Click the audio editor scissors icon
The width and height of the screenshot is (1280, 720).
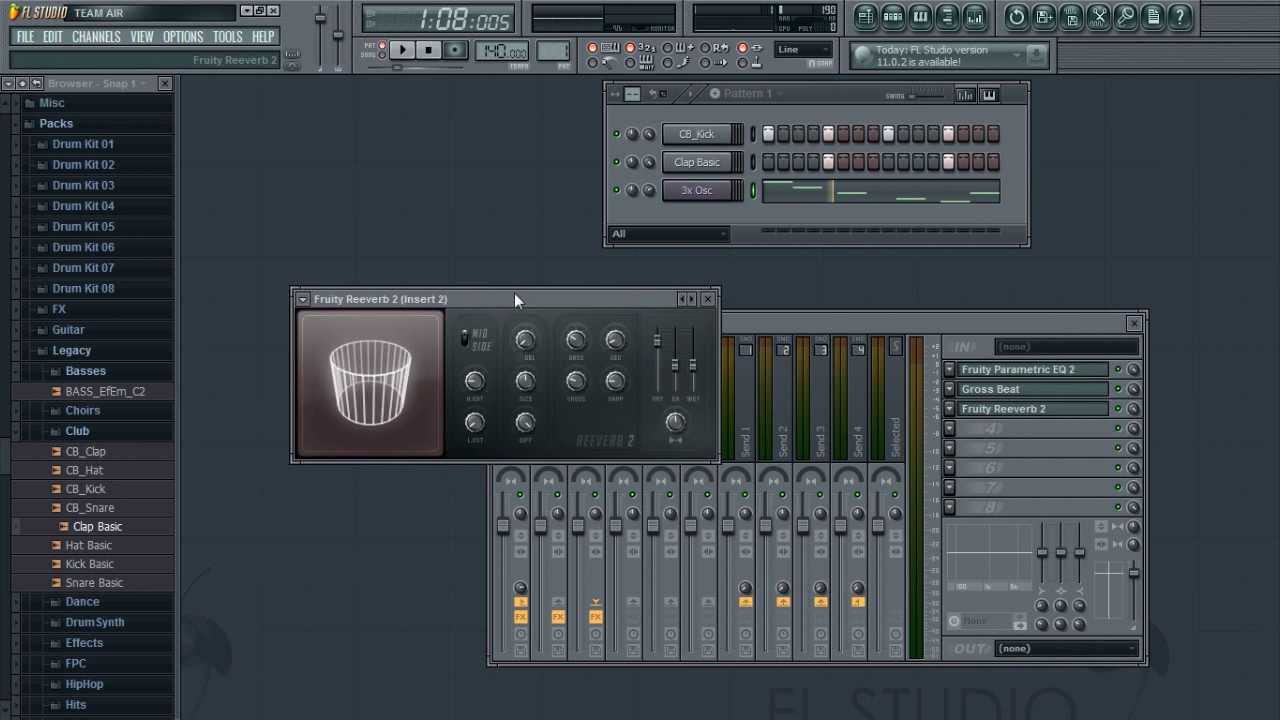coord(1098,16)
